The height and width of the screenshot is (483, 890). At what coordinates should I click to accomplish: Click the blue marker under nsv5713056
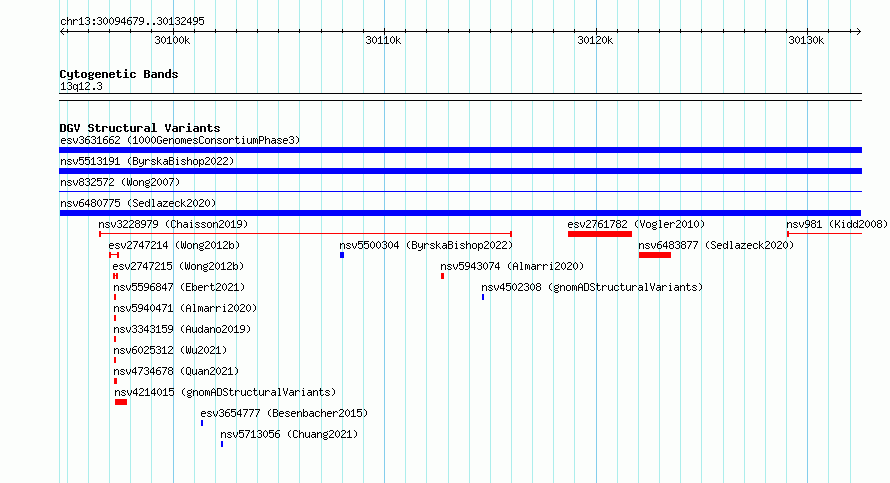[222, 444]
